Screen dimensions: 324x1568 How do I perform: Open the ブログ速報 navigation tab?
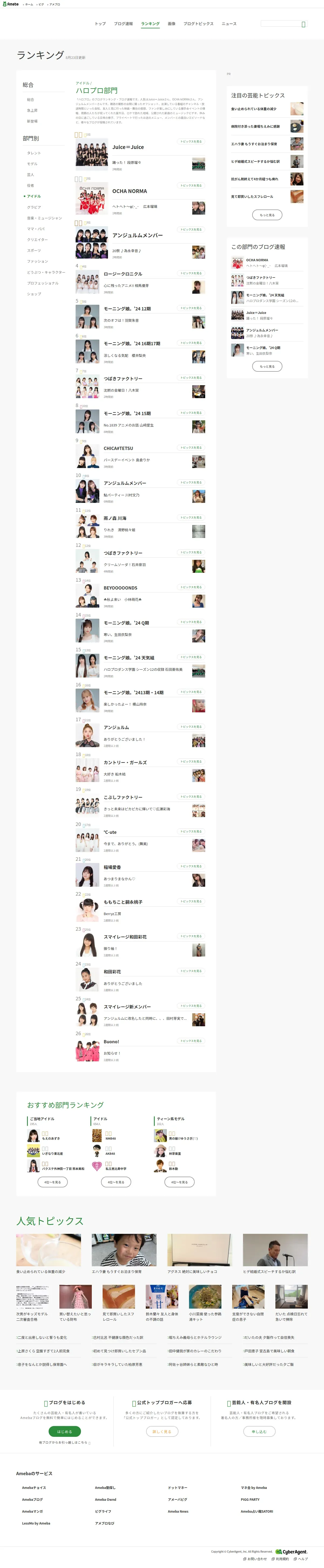(123, 24)
